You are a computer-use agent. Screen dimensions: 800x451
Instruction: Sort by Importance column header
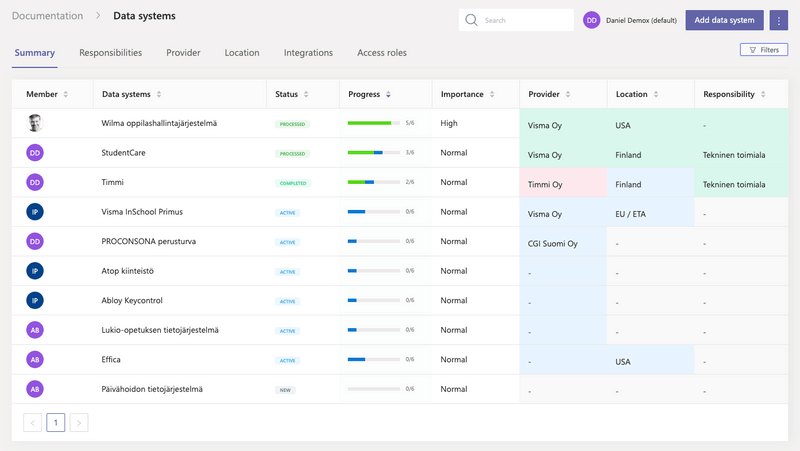464,94
